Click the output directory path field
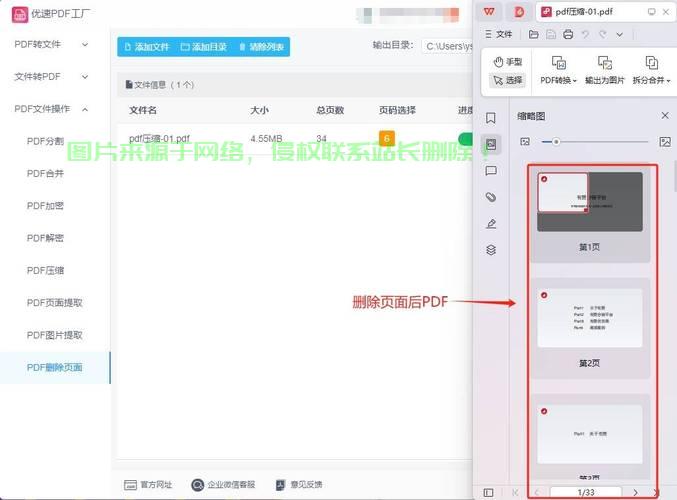The height and width of the screenshot is (500, 677). (448, 46)
